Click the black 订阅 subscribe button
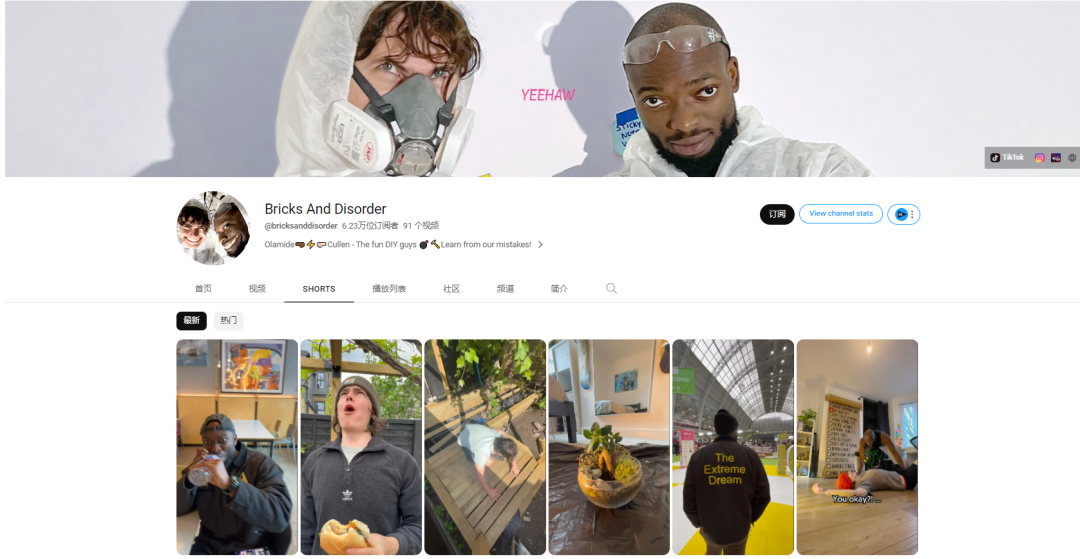Image resolution: width=1080 pixels, height=559 pixels. (777, 214)
